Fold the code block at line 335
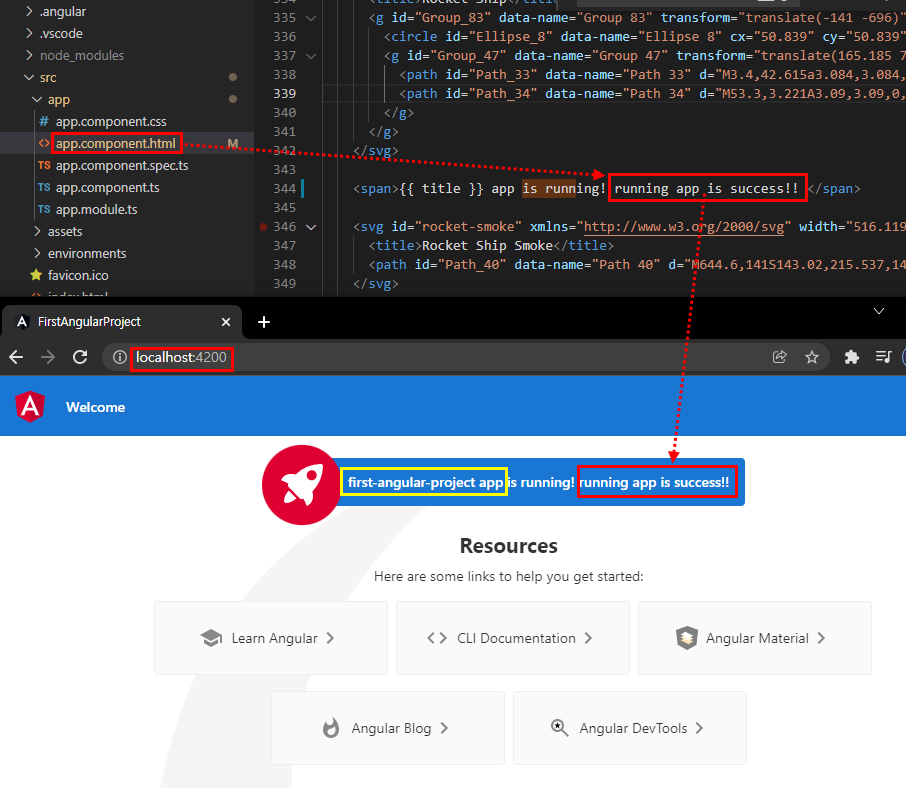The height and width of the screenshot is (788, 906). (x=311, y=18)
